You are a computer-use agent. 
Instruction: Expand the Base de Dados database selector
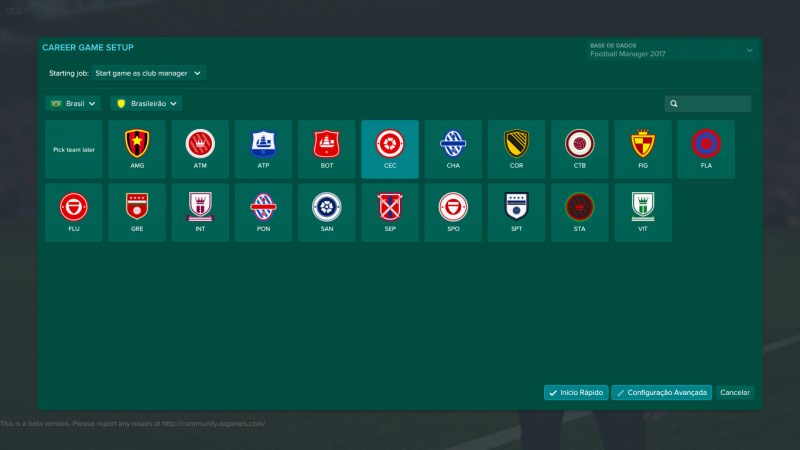[671, 50]
